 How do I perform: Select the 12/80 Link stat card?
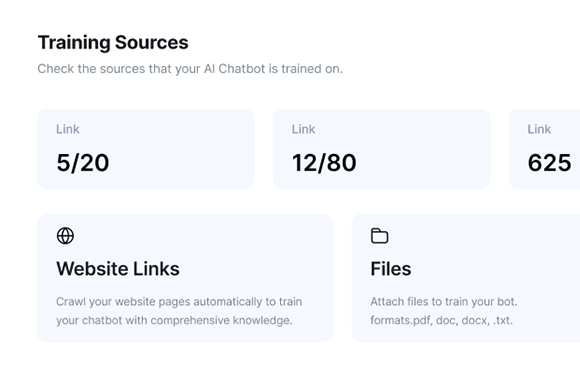tap(381, 149)
